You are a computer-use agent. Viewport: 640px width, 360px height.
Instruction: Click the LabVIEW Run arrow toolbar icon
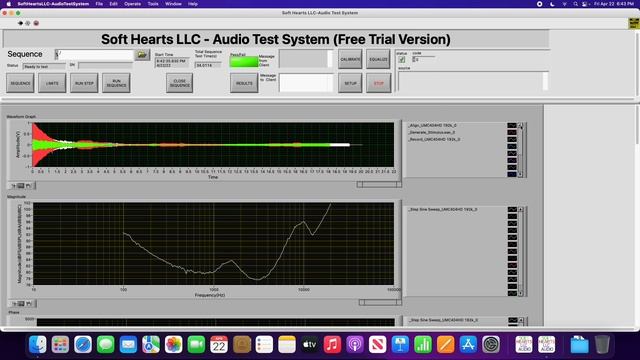(20, 23)
